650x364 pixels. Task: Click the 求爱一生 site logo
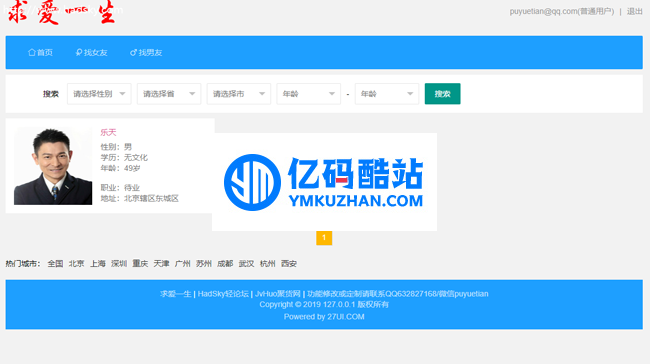[x=61, y=12]
